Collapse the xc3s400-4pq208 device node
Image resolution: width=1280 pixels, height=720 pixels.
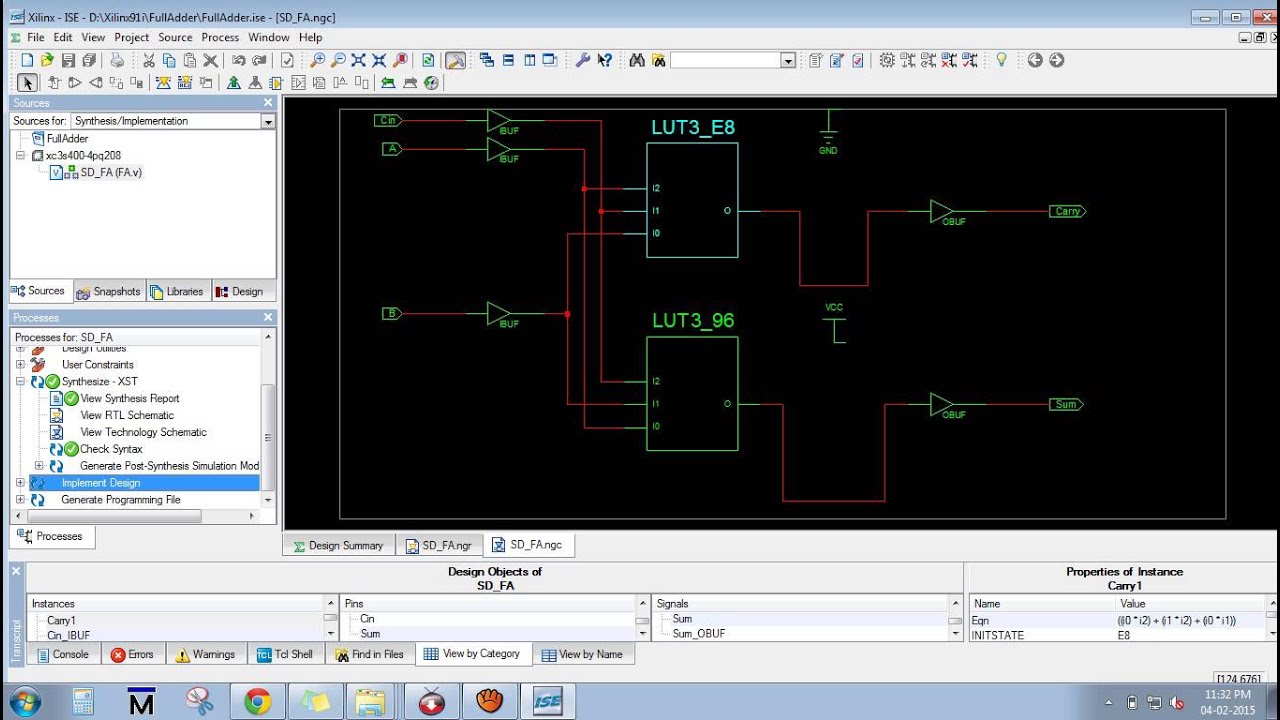[22, 155]
